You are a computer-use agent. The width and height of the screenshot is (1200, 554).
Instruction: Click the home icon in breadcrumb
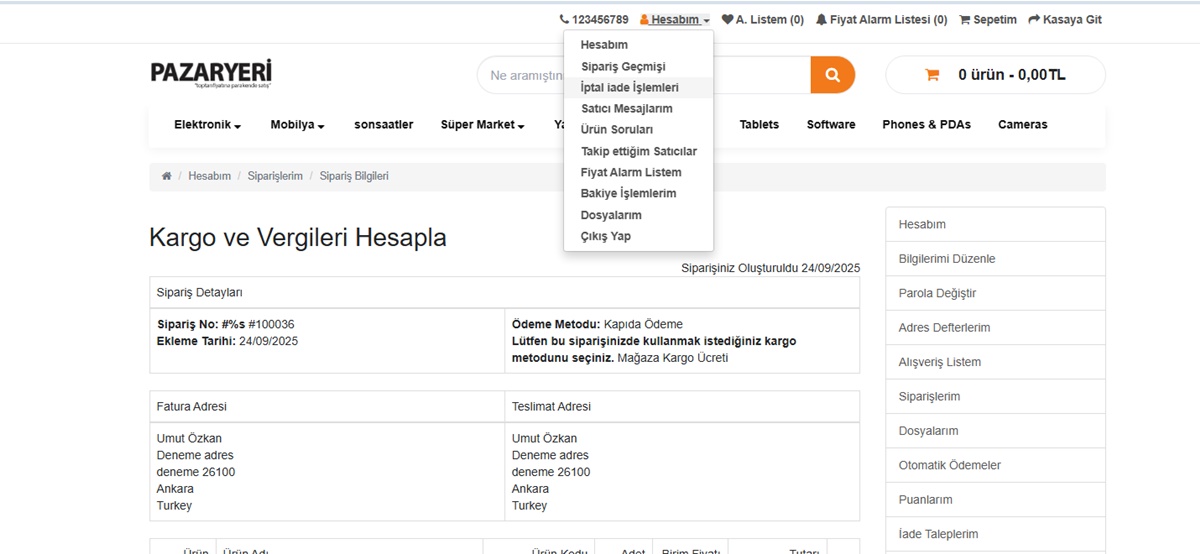(x=166, y=176)
